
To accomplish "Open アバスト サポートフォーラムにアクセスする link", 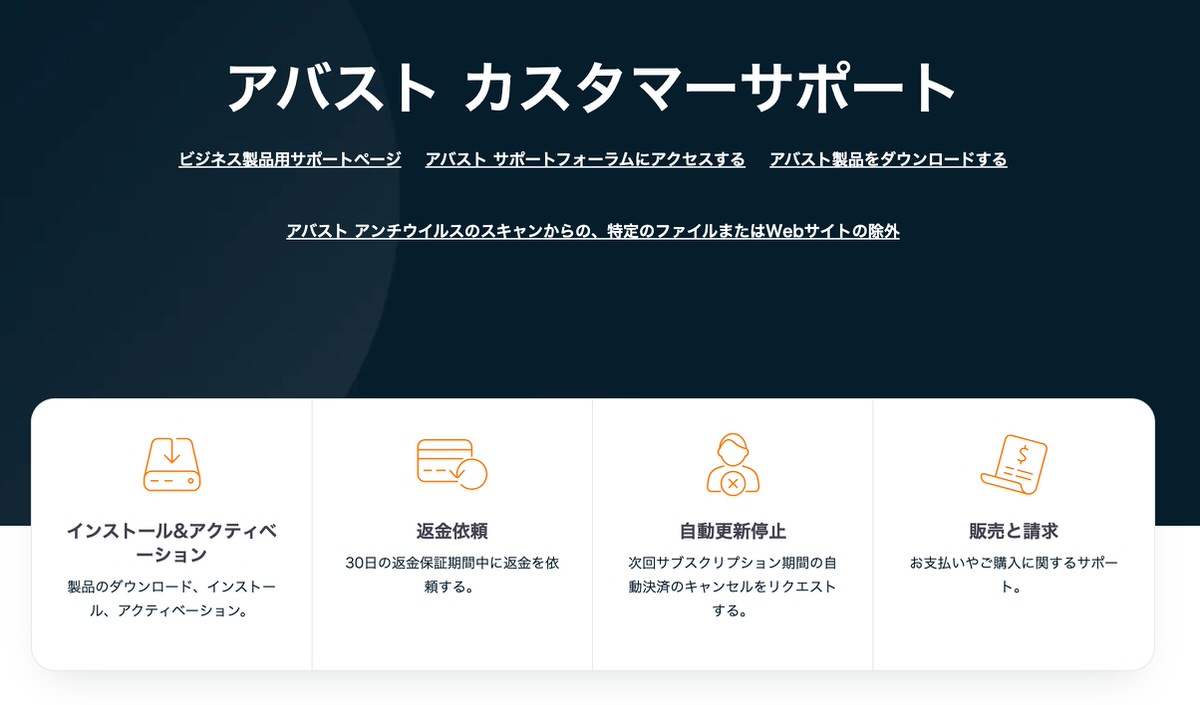I will (585, 159).
